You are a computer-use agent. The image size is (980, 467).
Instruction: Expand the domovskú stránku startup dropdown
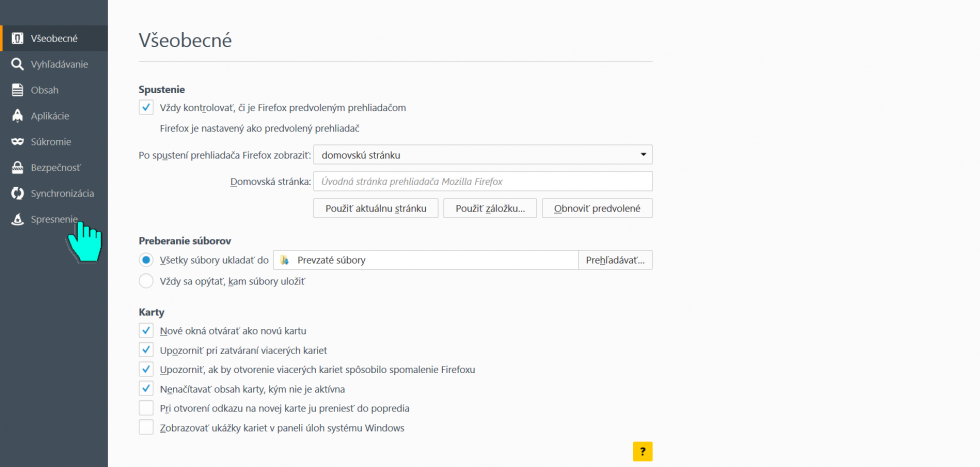(x=482, y=154)
